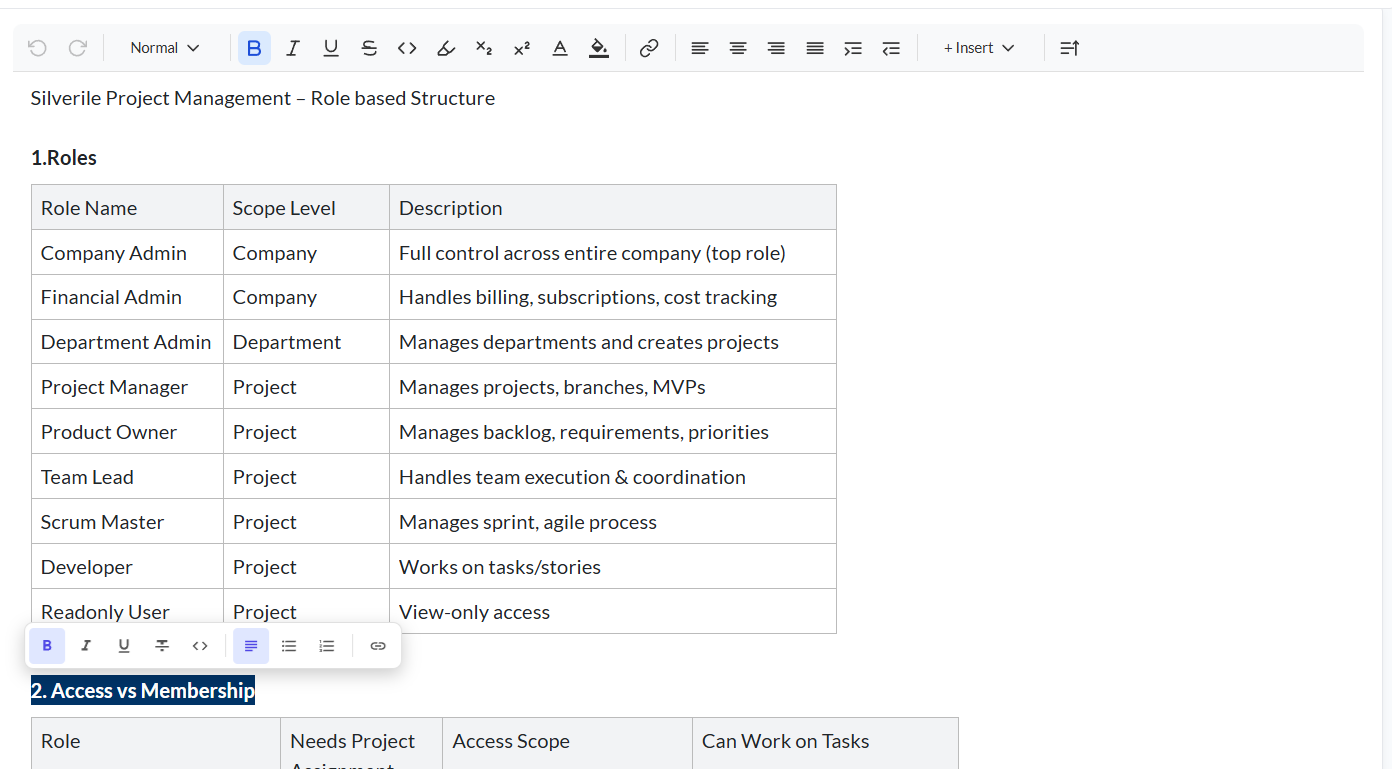Click the Role header in second table
The width and height of the screenshot is (1392, 769).
pyautogui.click(x=156, y=743)
